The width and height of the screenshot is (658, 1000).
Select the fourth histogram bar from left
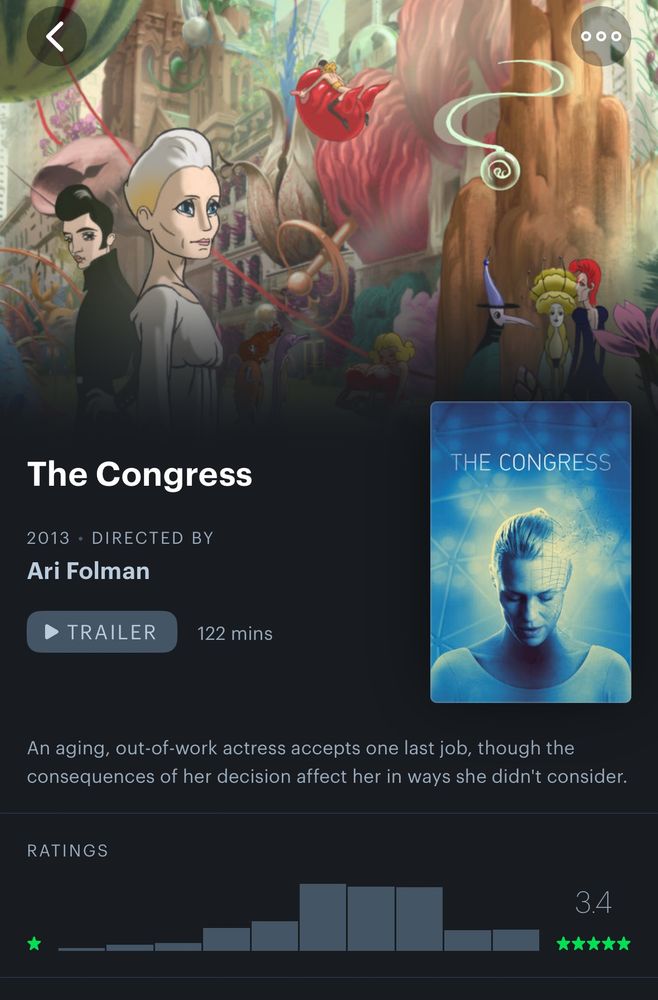tap(226, 939)
